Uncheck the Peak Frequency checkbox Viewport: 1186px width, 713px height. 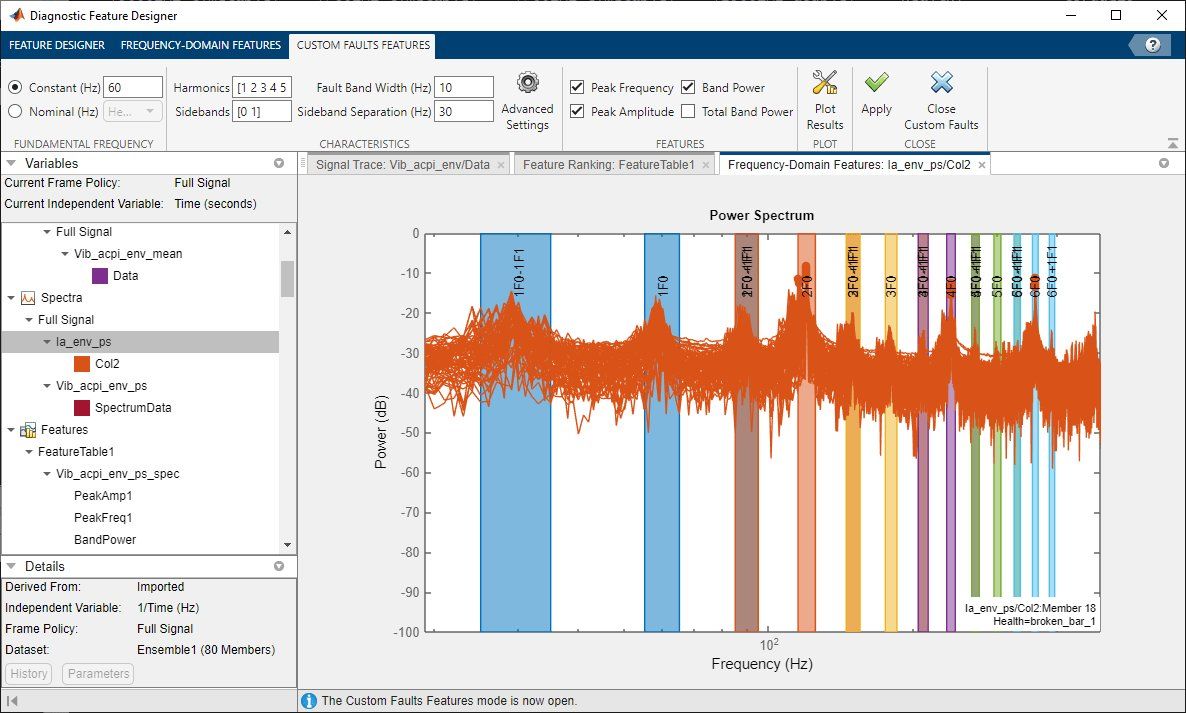pos(577,88)
